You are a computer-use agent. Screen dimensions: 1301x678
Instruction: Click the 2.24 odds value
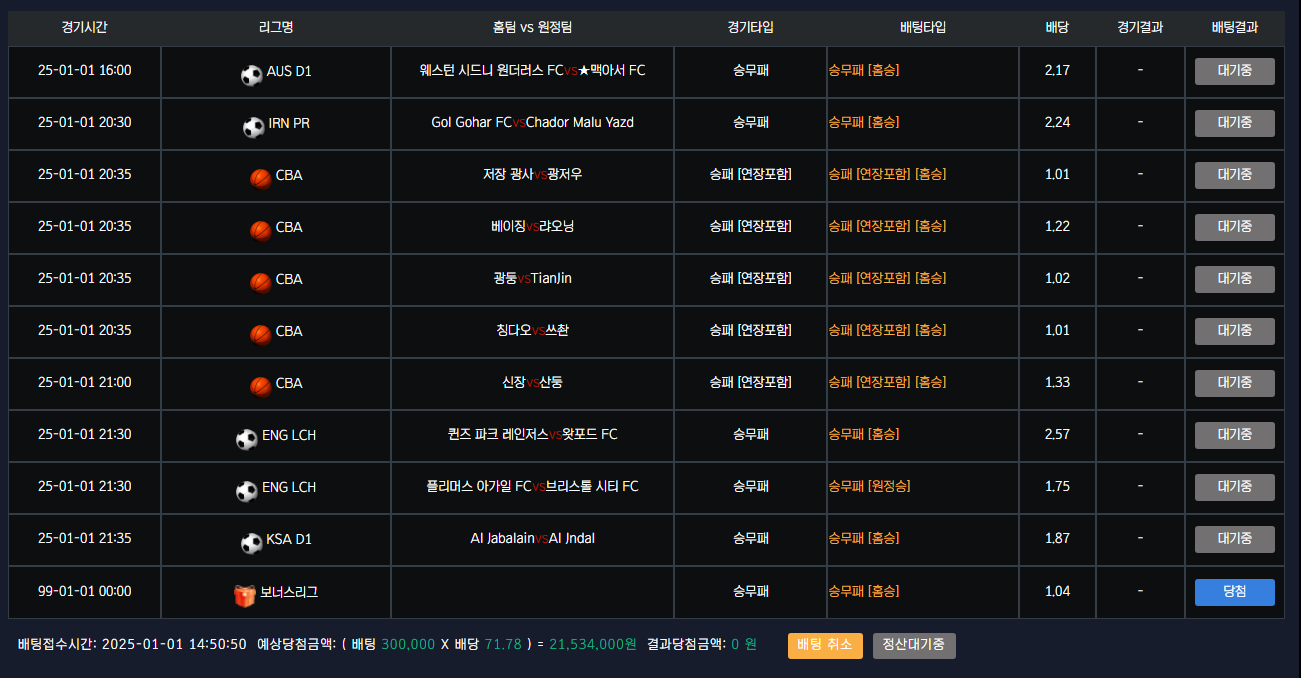1057,123
